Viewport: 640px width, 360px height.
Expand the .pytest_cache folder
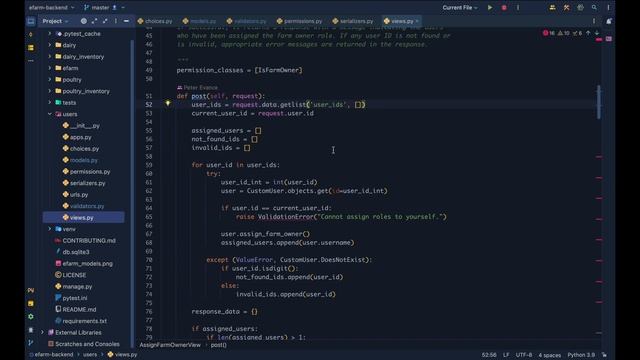pyautogui.click(x=50, y=33)
